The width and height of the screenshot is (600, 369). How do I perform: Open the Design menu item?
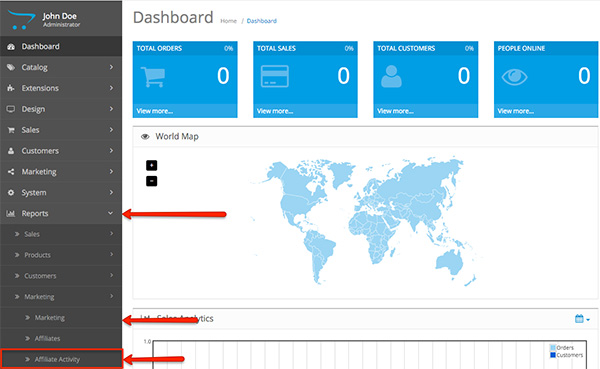(x=61, y=109)
